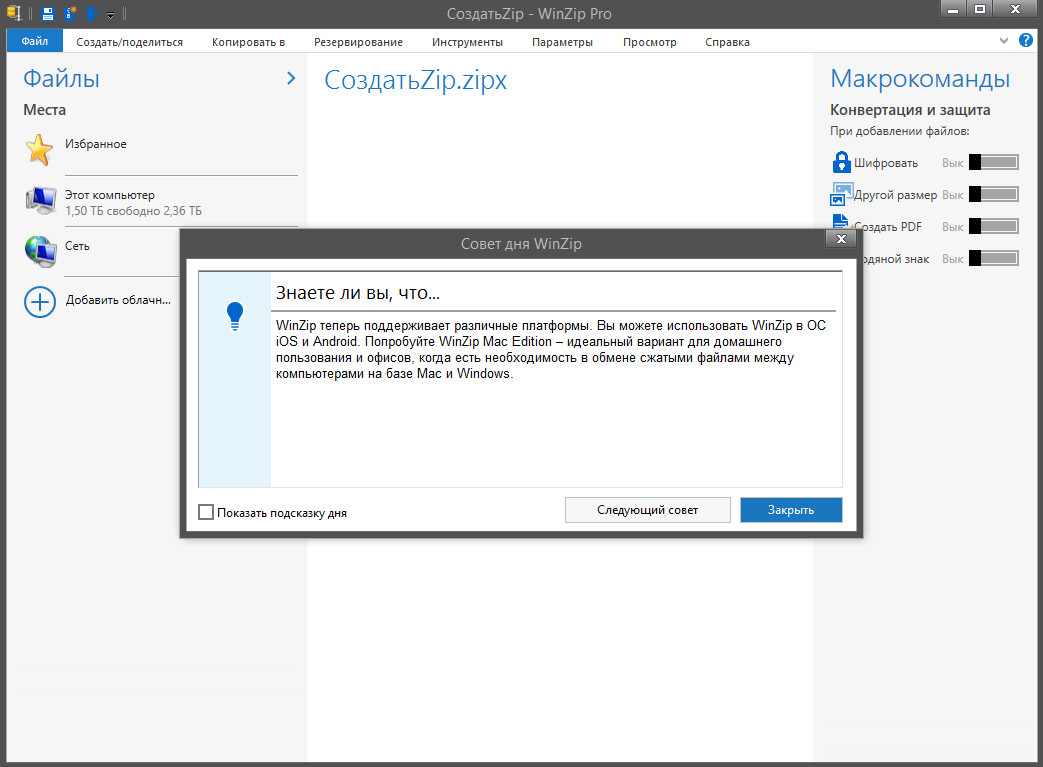Maximize the WinZip Pro window

point(980,9)
